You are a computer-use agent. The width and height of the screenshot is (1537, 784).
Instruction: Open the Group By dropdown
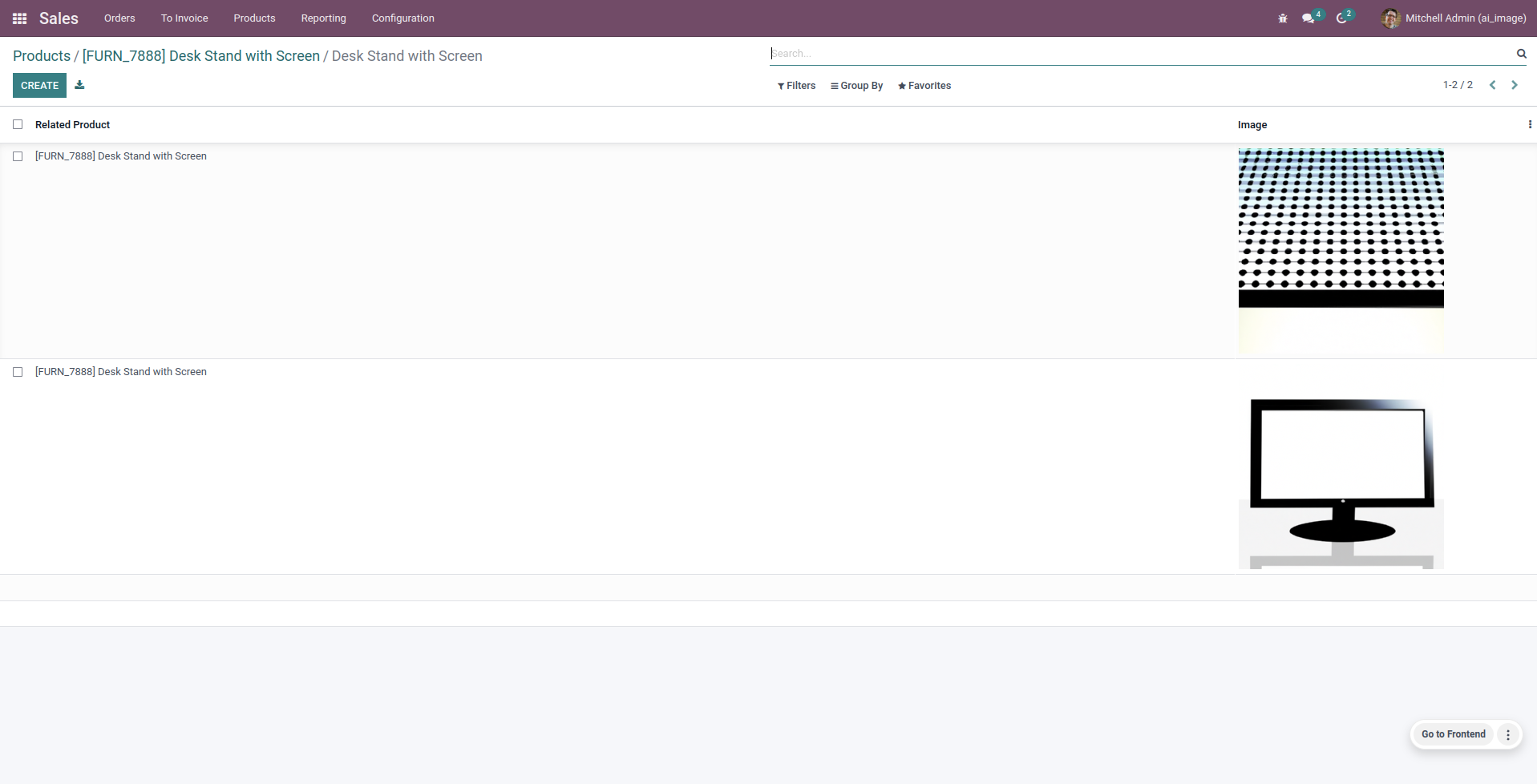click(856, 86)
